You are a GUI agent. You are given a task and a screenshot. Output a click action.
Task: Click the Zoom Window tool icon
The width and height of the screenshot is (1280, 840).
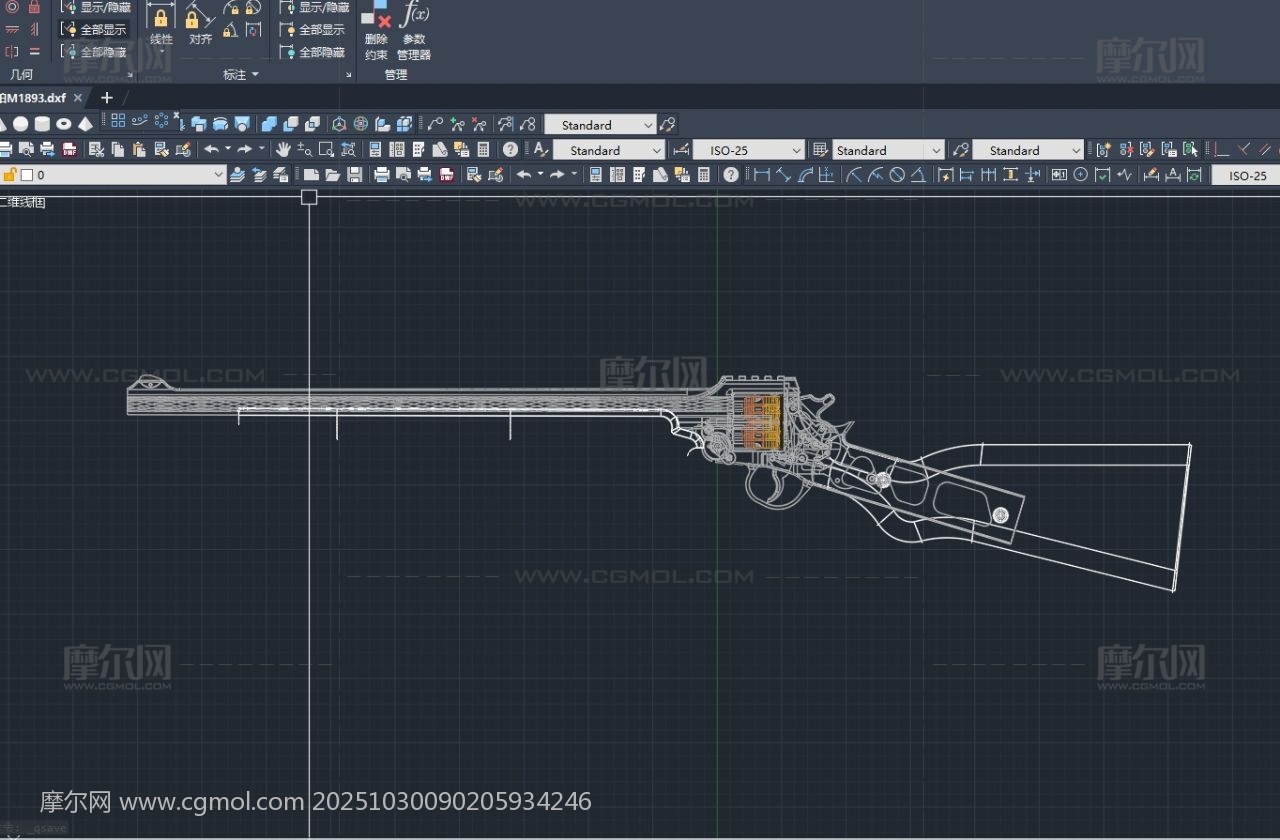click(326, 150)
